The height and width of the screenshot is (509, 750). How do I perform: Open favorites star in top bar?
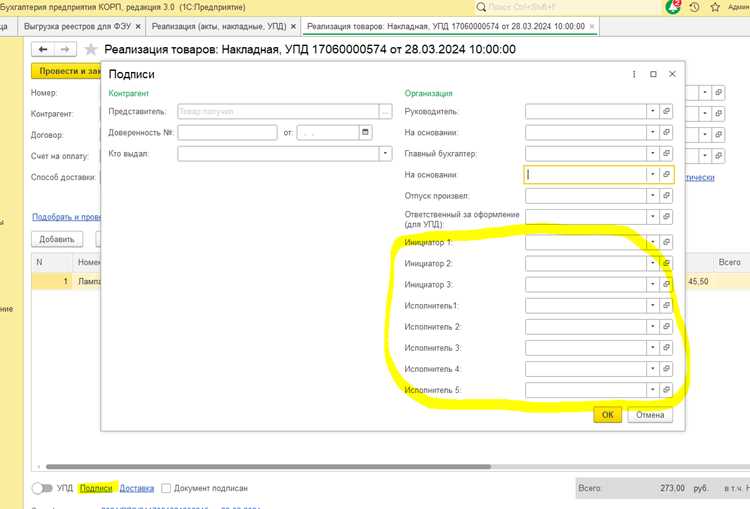715,7
